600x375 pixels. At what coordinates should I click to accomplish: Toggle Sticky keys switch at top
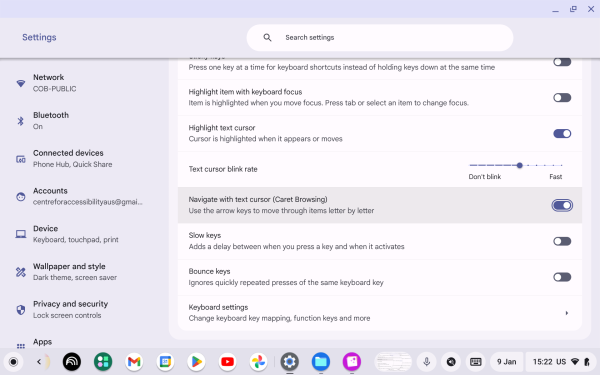(562, 62)
